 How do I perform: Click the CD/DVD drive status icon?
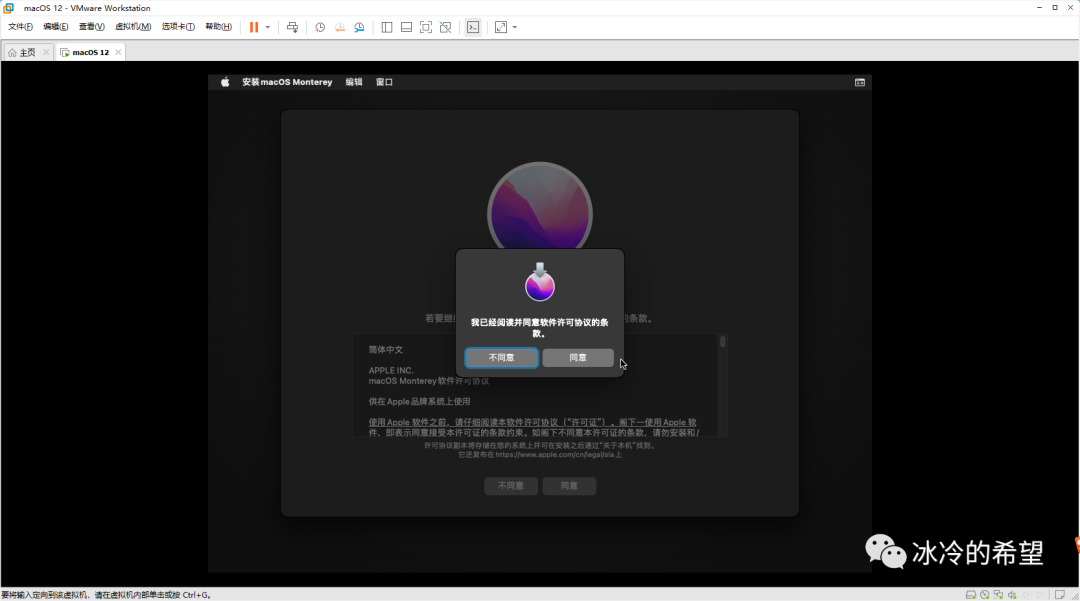tap(985, 595)
